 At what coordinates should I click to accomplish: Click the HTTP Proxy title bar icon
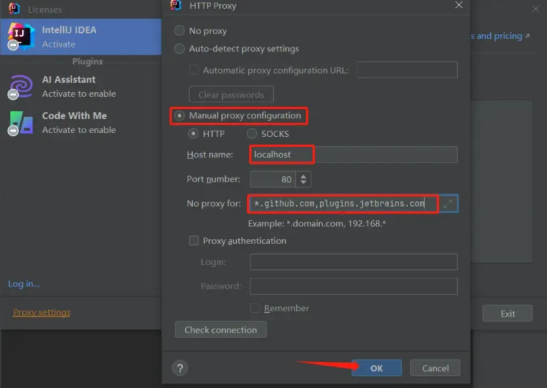(x=175, y=5)
